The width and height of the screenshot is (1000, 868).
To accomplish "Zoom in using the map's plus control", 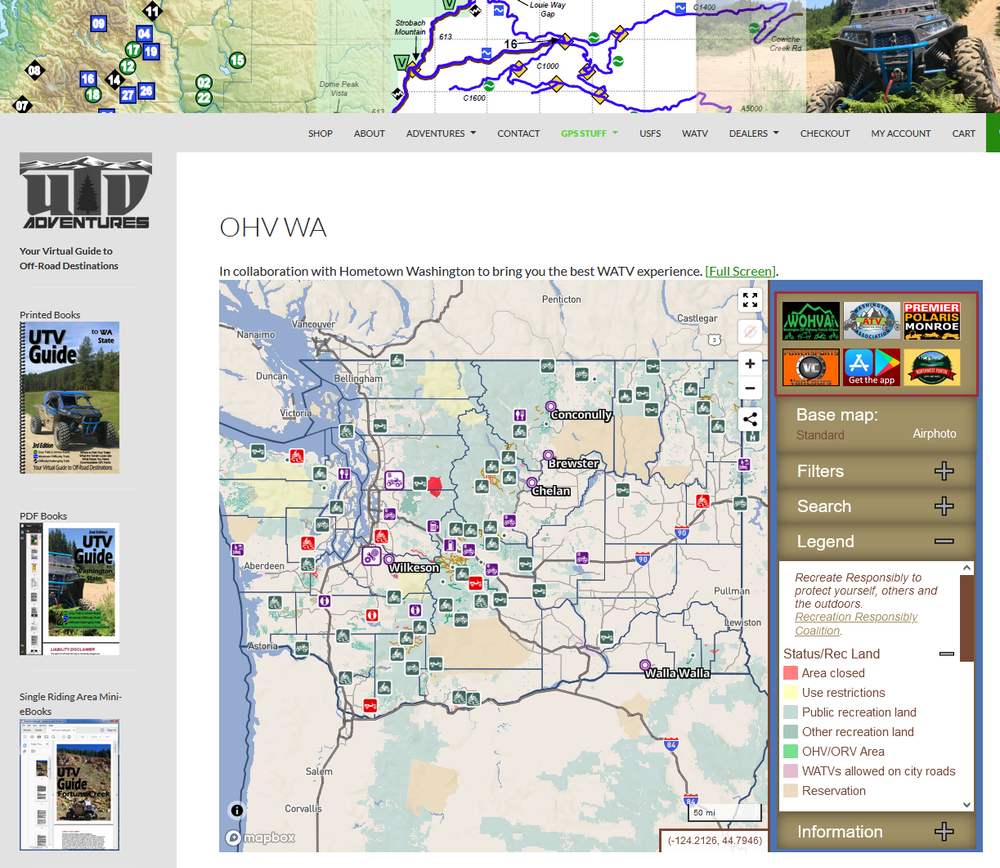I will pyautogui.click(x=750, y=363).
